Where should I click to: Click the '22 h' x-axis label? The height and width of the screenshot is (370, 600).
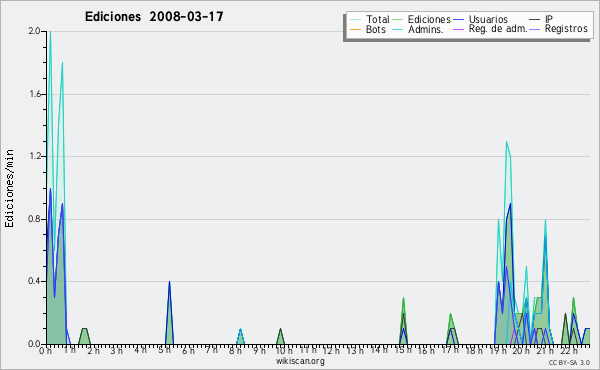point(569,351)
